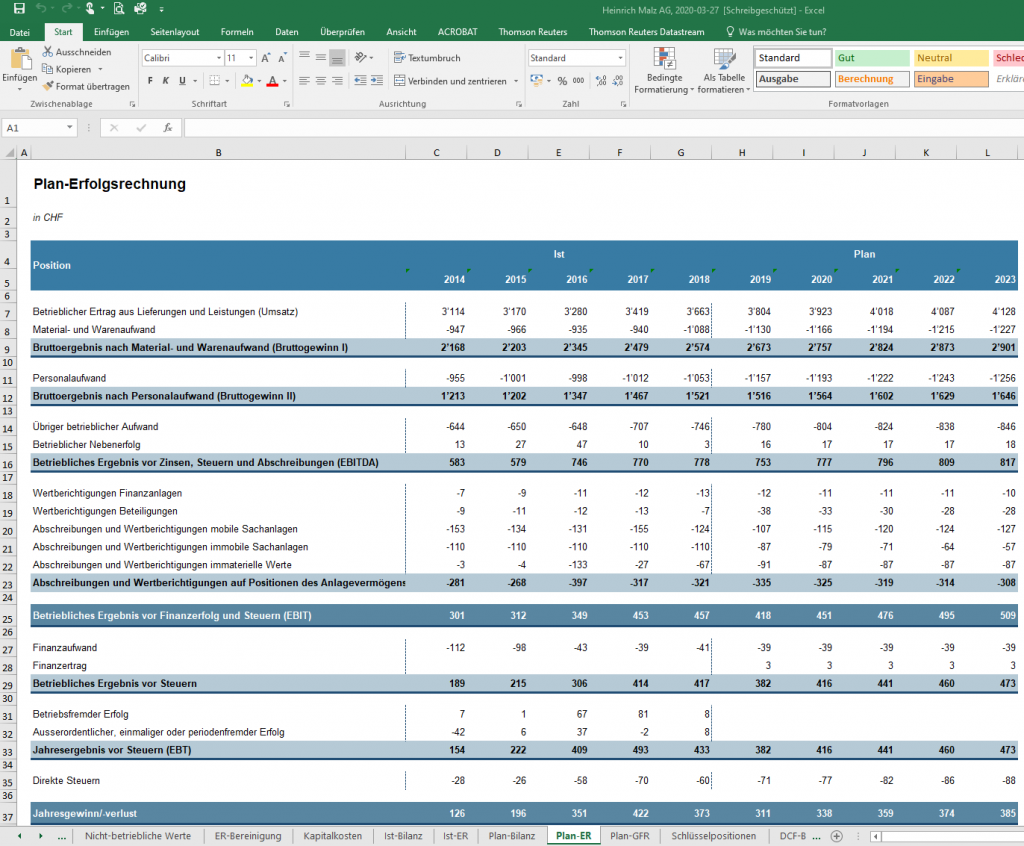Apply red font color to text
Image resolution: width=1024 pixels, height=846 pixels.
tap(273, 81)
